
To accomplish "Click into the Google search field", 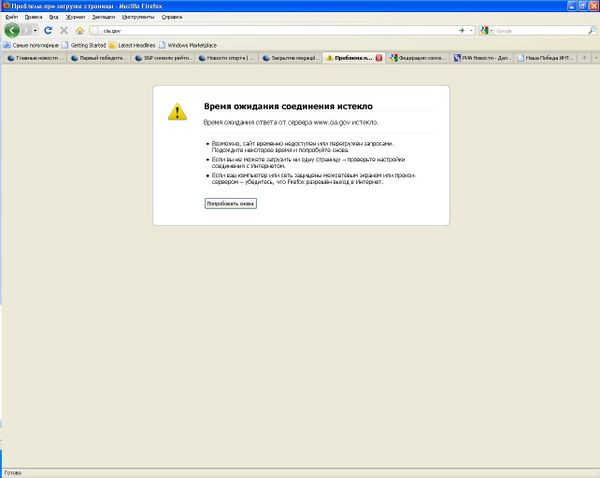I will point(541,31).
